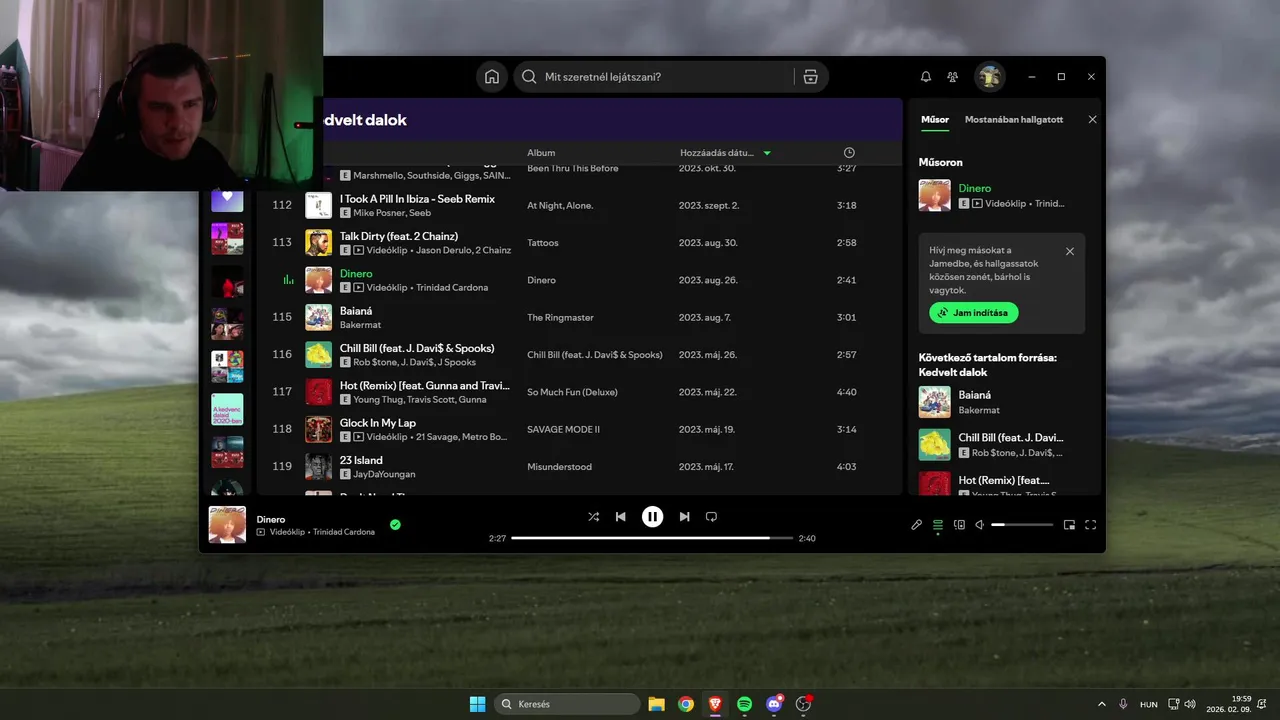Screen dimensions: 1280x720
Task: Switch to Mostanában hallgatott tab
Action: point(1014,120)
